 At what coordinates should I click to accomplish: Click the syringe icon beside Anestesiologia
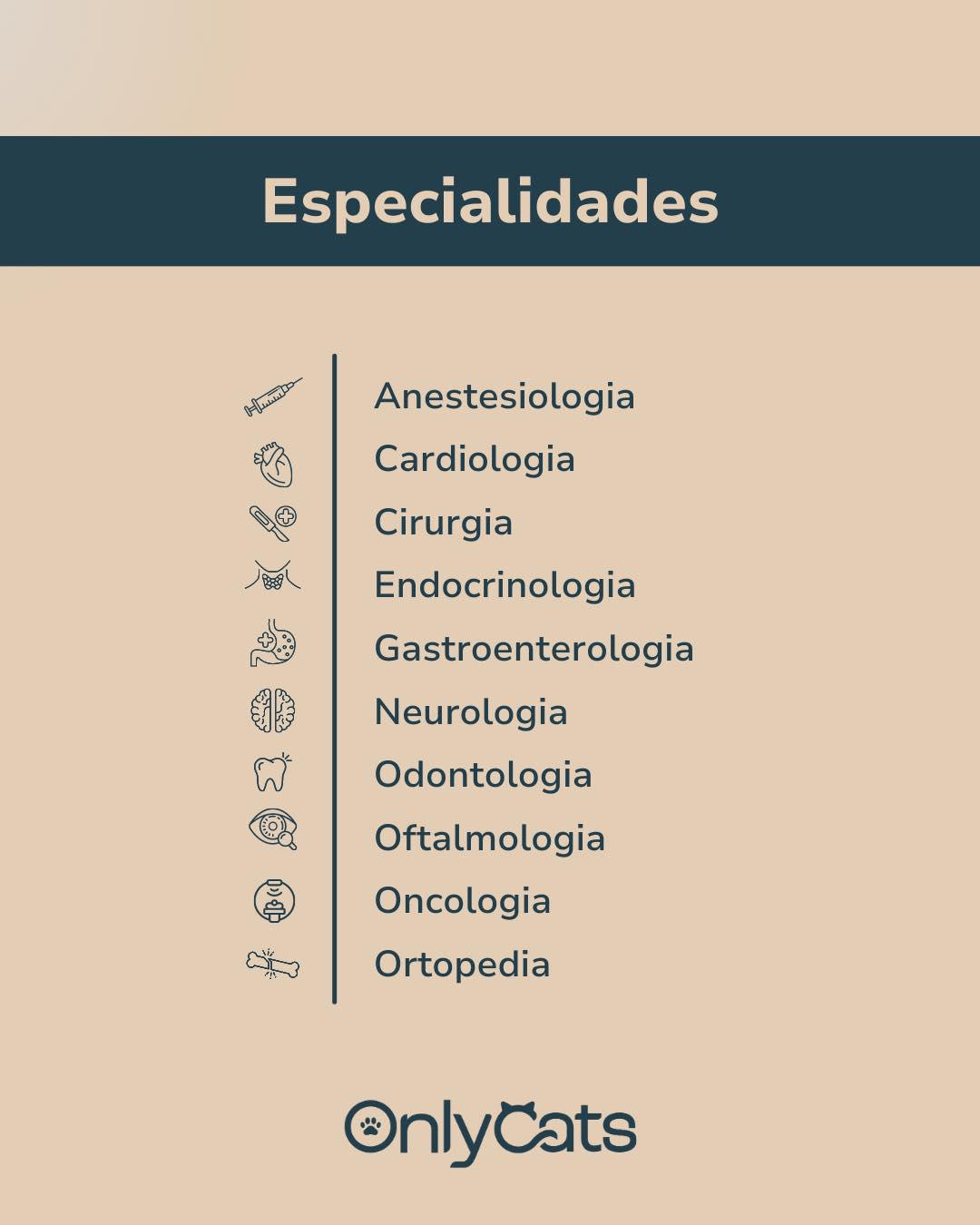click(273, 397)
